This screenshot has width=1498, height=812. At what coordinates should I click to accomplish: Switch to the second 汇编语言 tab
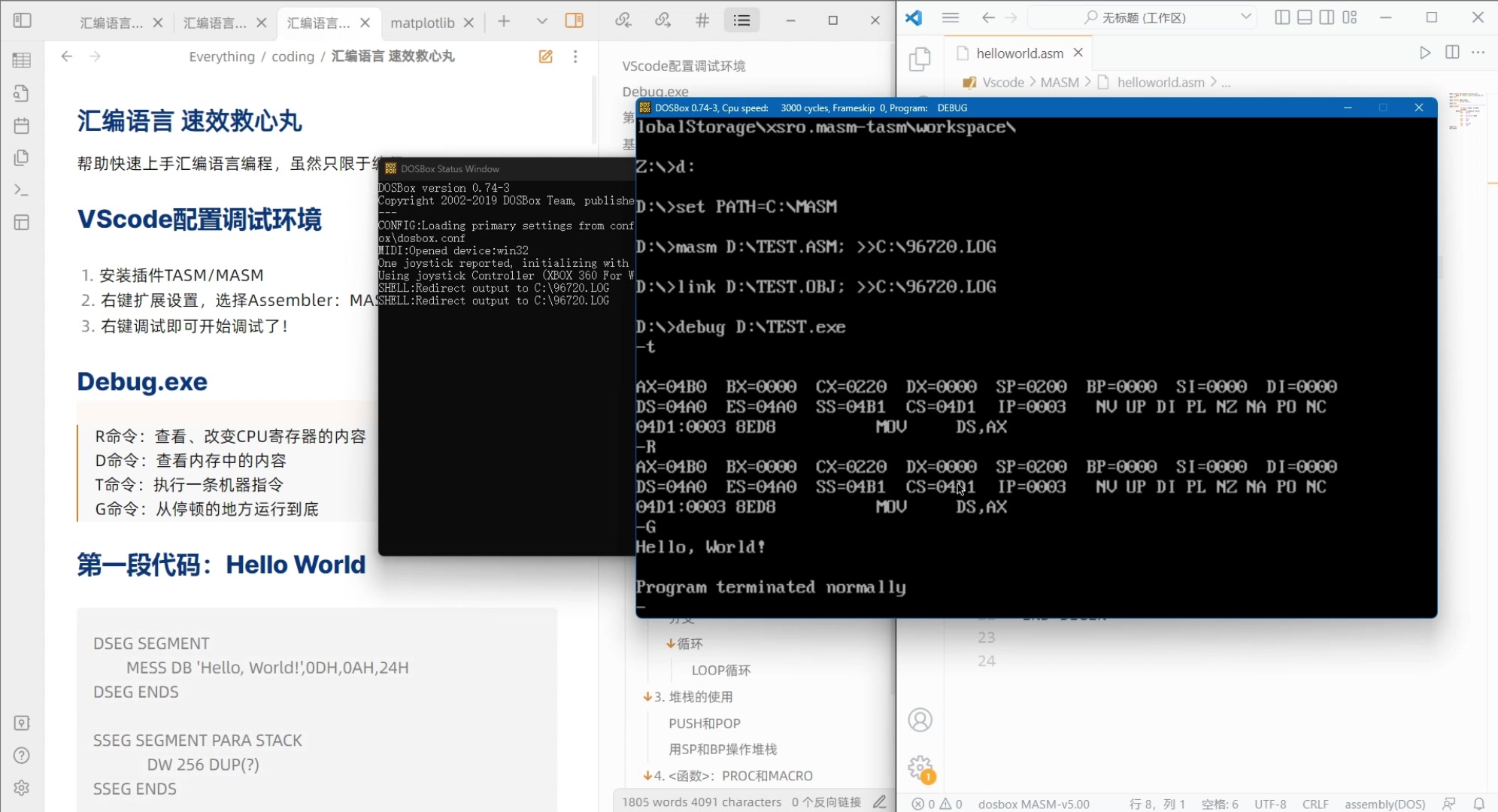click(215, 23)
